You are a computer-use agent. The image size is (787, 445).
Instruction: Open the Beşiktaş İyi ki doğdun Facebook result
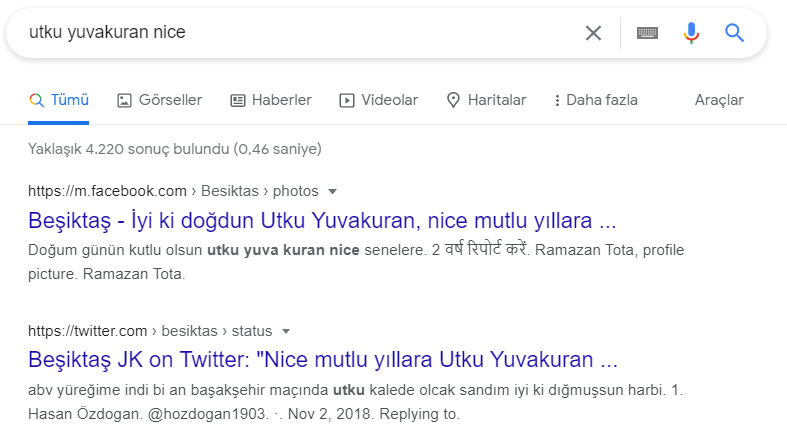[x=324, y=219]
